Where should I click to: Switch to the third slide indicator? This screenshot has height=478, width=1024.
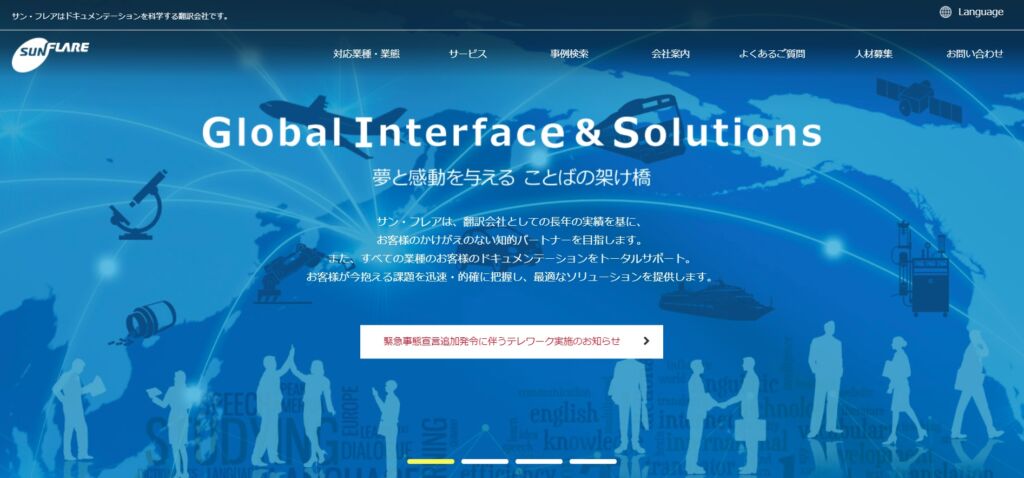[x=539, y=462]
